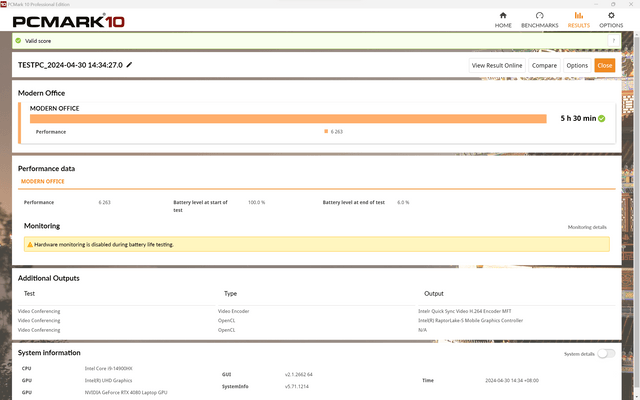Close the result with orange Close button
Image resolution: width=640 pixels, height=400 pixels.
[x=604, y=65]
